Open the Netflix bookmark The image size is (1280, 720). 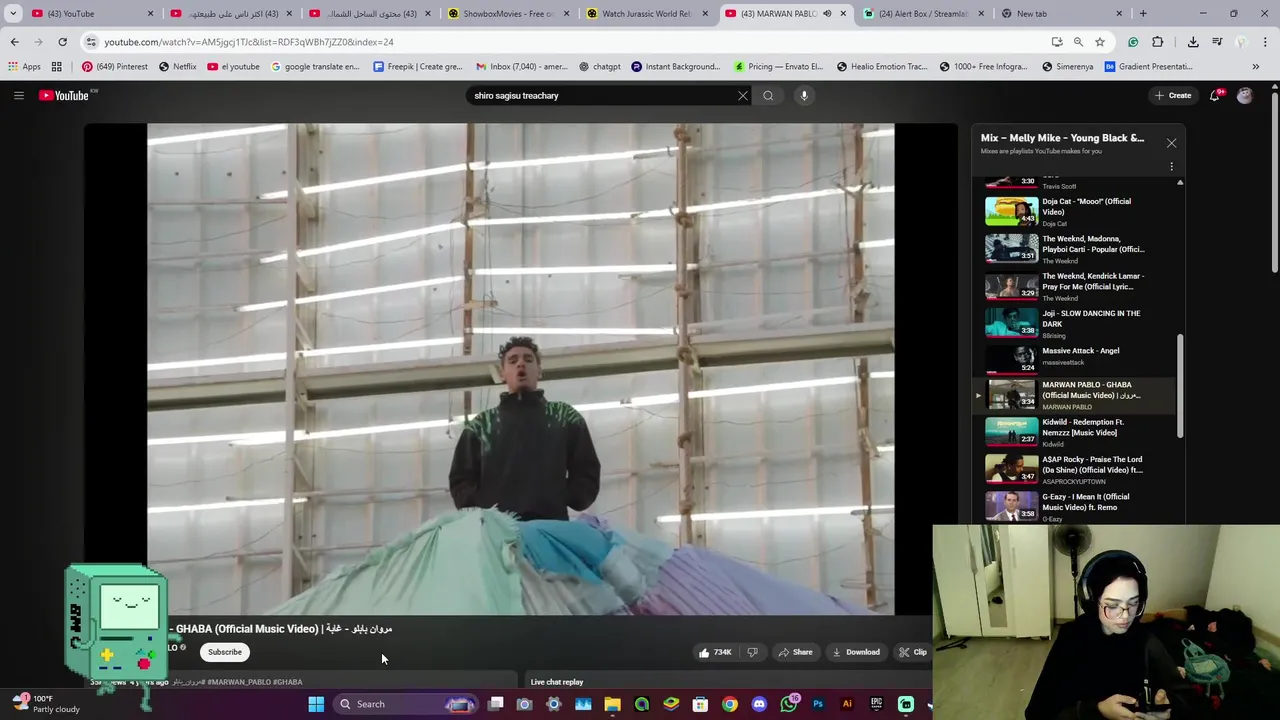click(x=177, y=67)
